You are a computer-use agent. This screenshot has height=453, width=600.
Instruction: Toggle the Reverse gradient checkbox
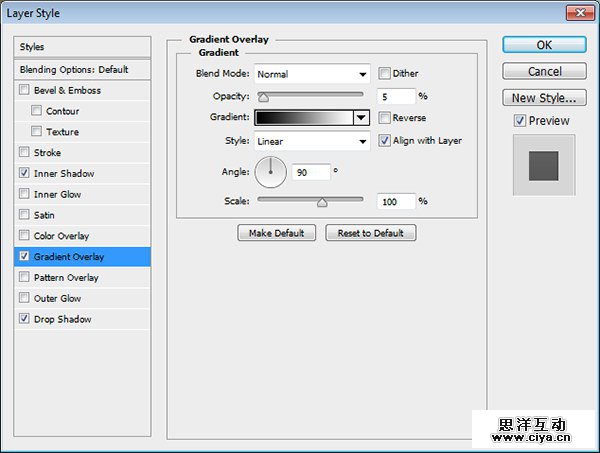[x=385, y=117]
